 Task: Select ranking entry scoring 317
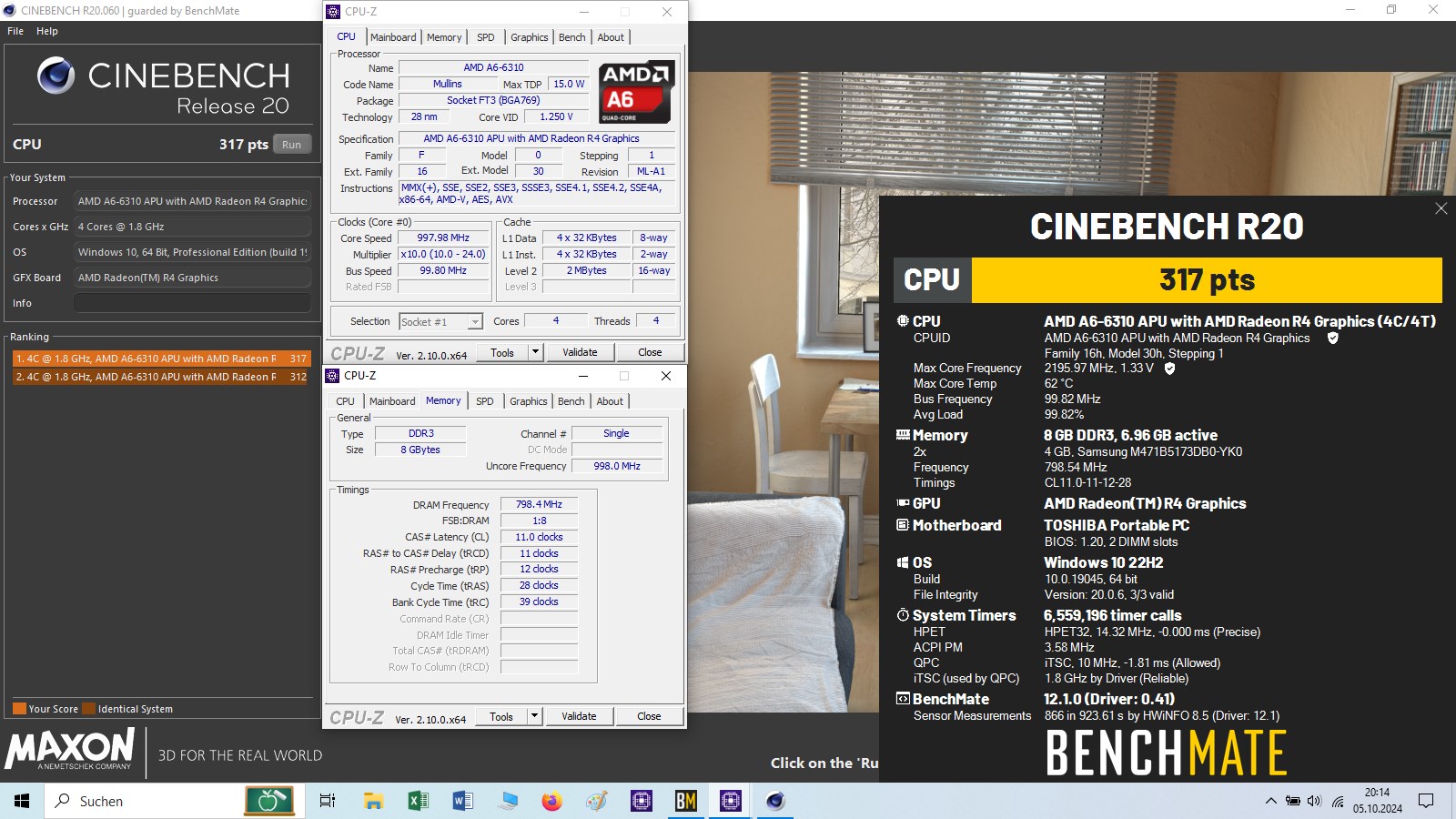pyautogui.click(x=161, y=359)
